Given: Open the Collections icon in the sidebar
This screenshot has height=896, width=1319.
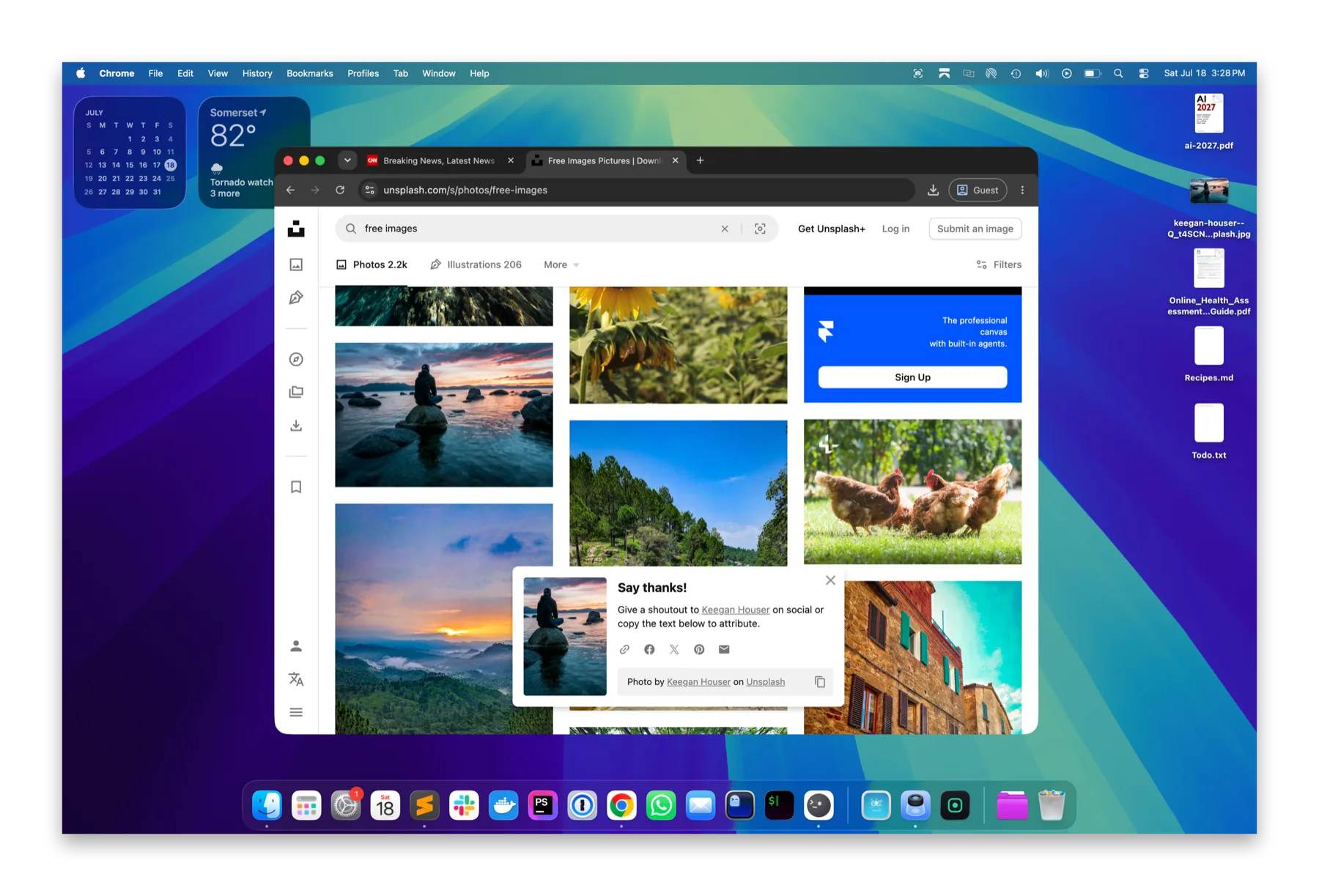Looking at the screenshot, I should (296, 392).
